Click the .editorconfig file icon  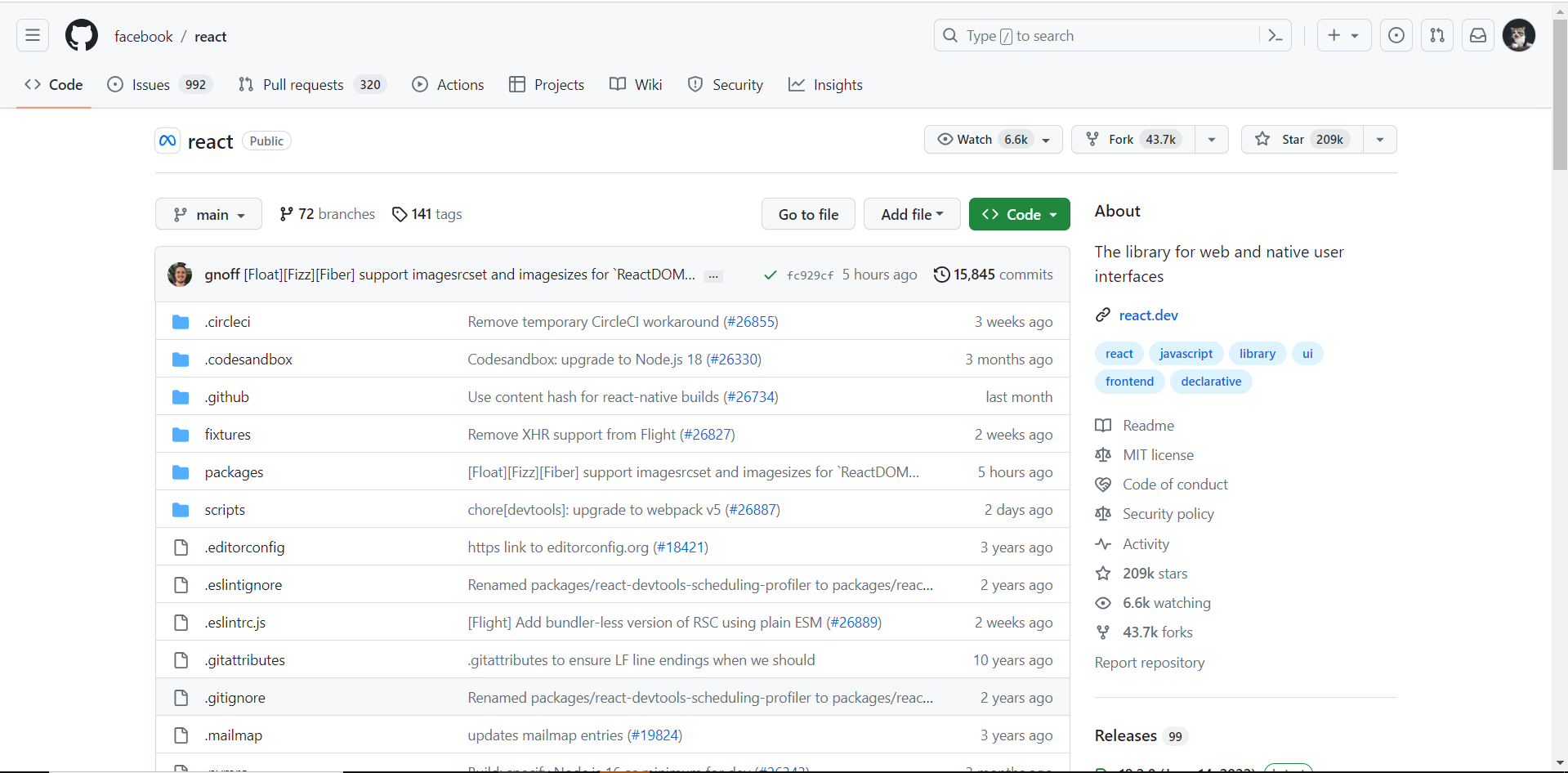click(181, 547)
